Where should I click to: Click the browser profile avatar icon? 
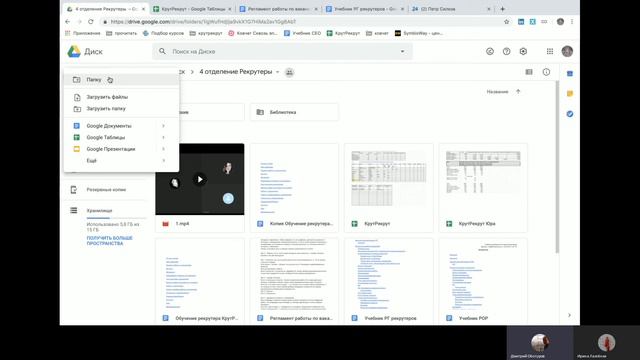(560, 22)
